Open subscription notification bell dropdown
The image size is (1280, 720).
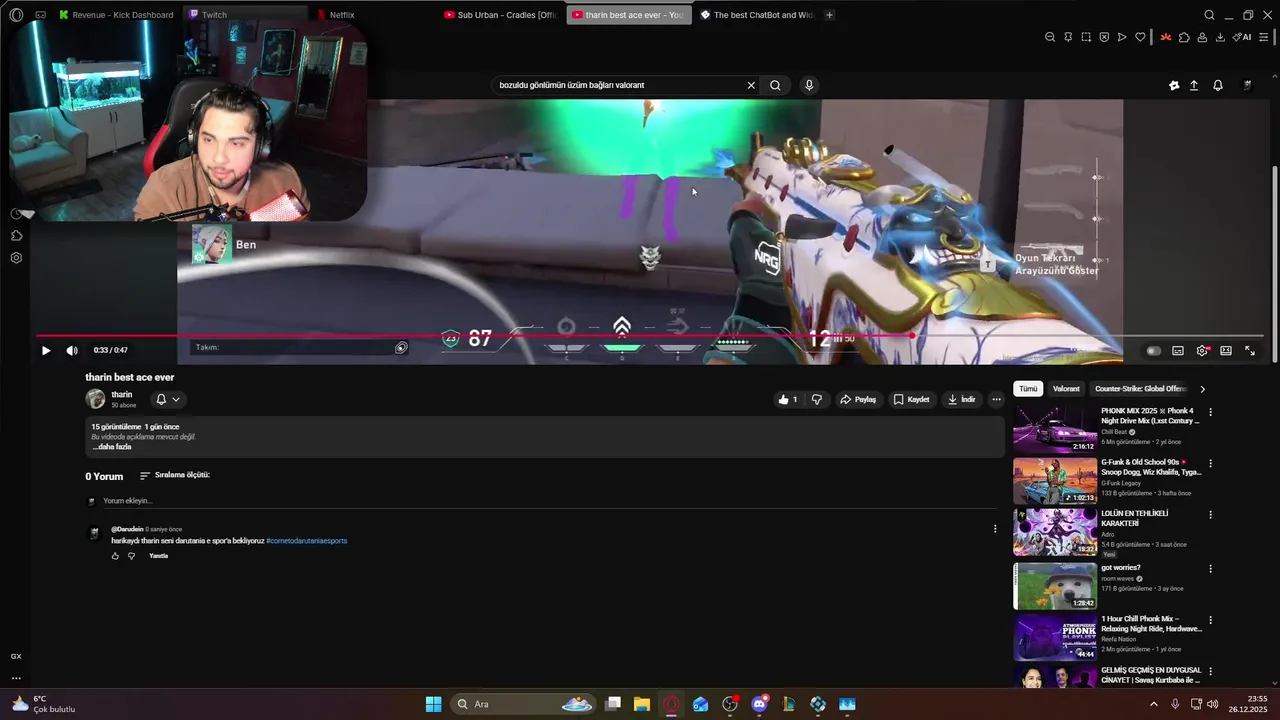pyautogui.click(x=167, y=399)
